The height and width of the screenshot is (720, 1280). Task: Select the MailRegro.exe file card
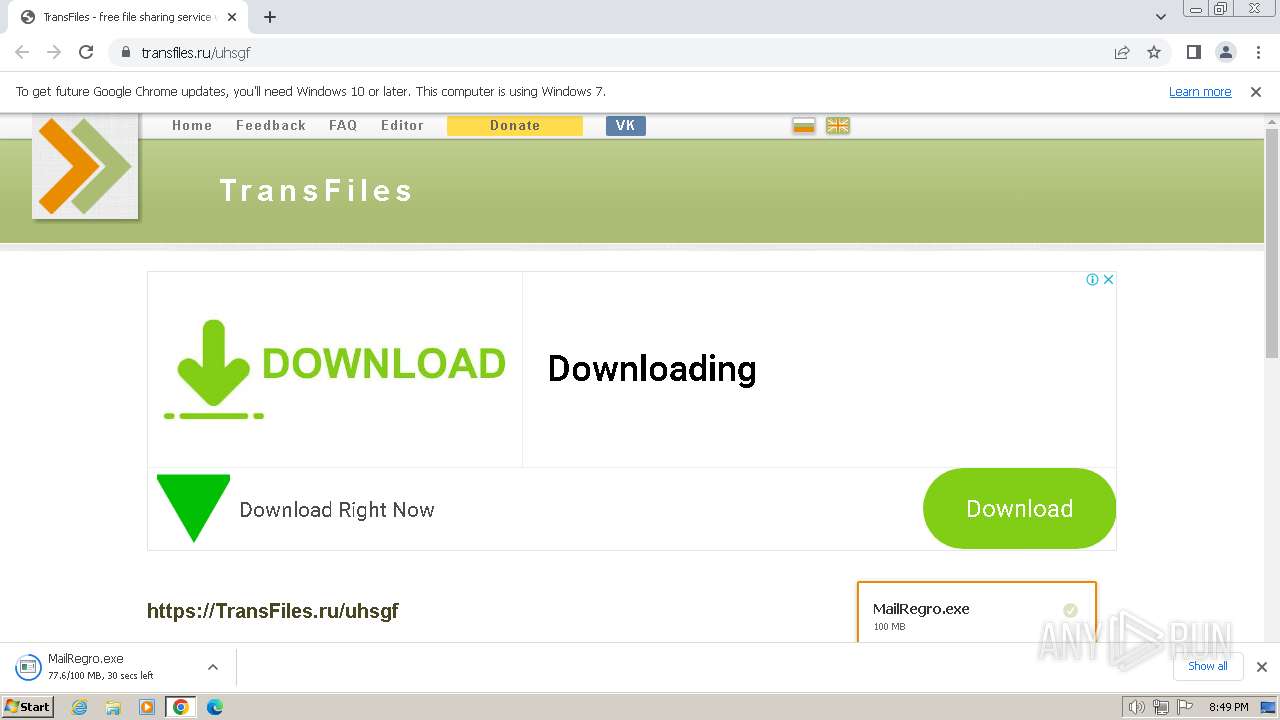click(x=977, y=612)
